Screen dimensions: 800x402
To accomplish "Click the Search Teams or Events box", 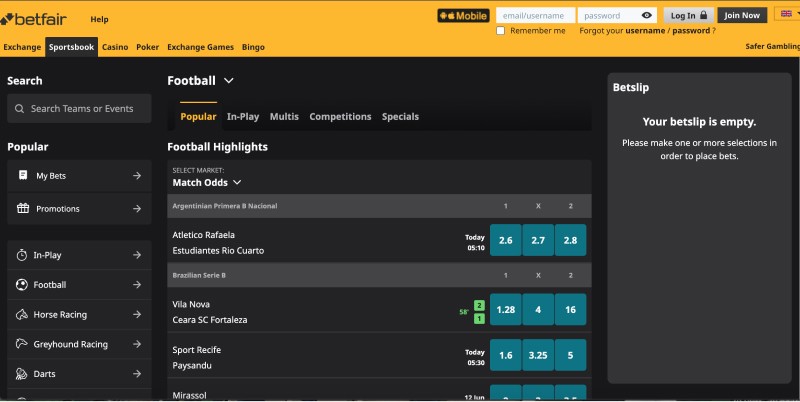I will tap(79, 108).
